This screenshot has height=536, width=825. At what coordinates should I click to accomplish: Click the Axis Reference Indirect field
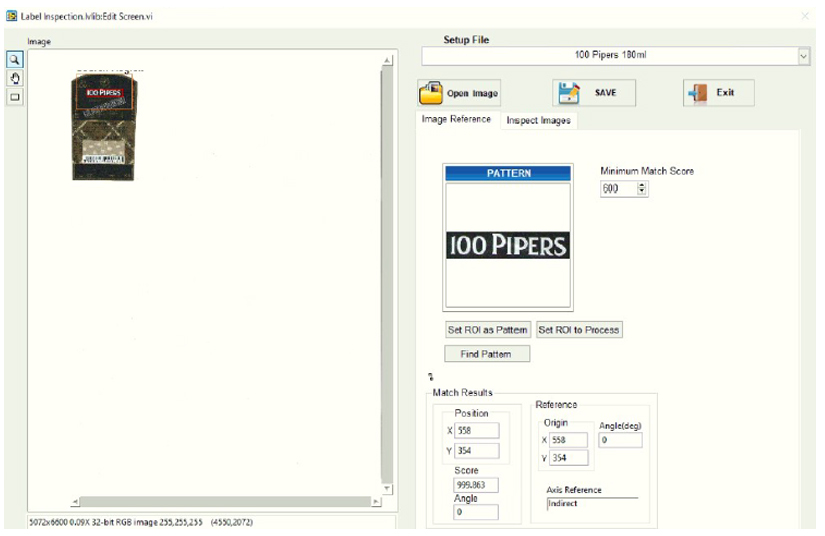click(590, 505)
